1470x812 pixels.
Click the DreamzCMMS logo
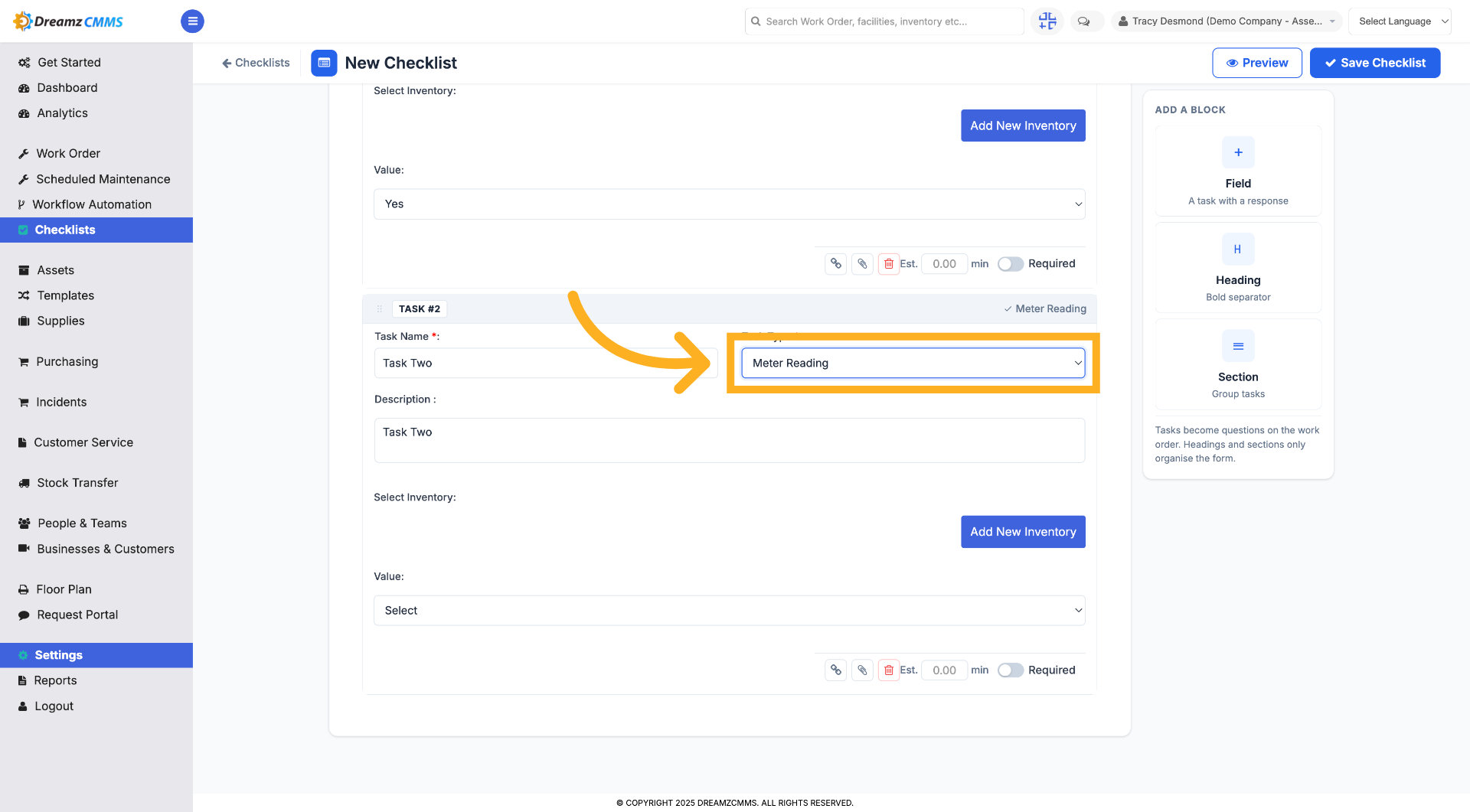68,21
